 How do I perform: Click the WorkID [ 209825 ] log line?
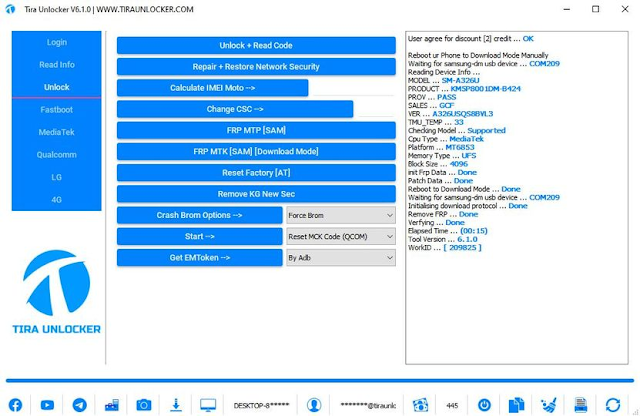(x=444, y=247)
